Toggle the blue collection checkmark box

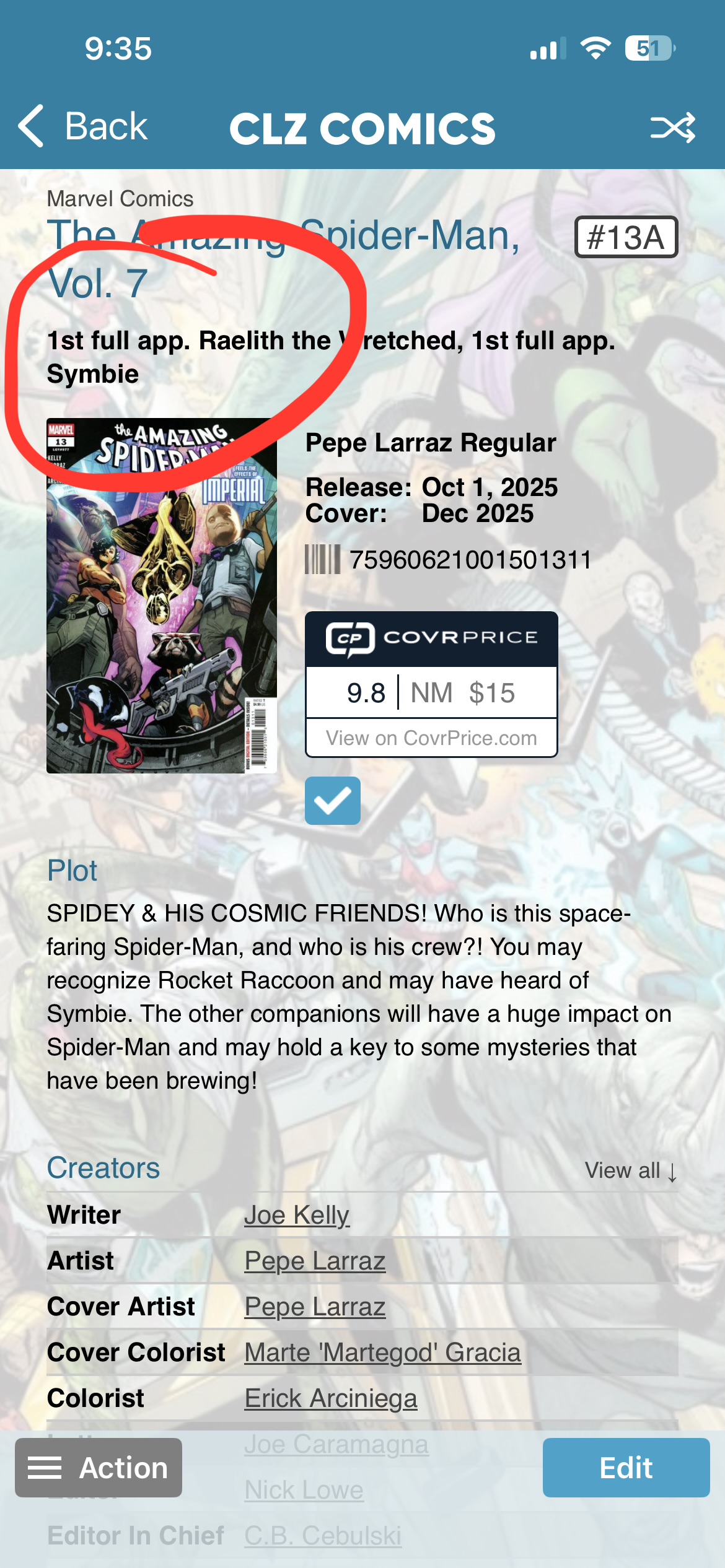click(333, 801)
